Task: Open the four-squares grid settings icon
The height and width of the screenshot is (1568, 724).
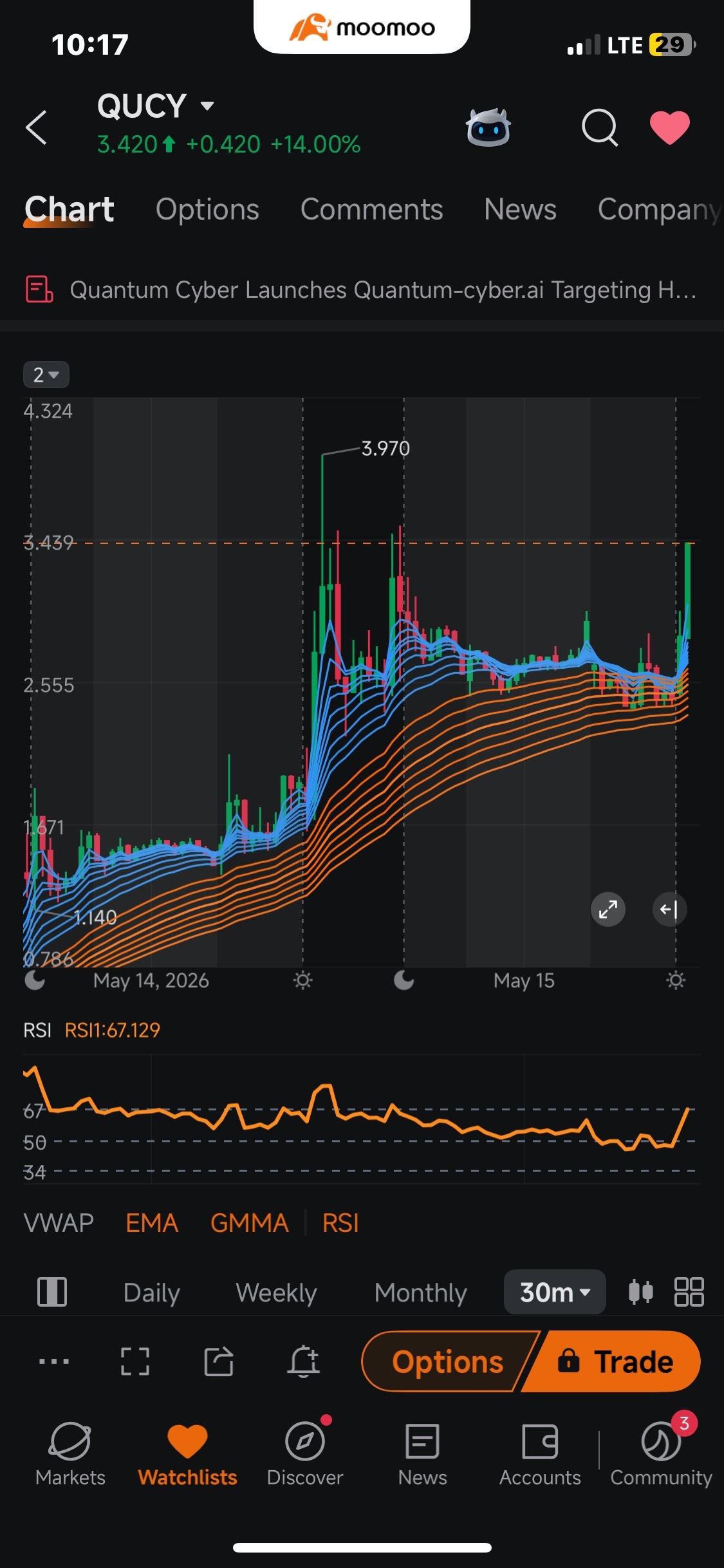Action: (689, 1292)
